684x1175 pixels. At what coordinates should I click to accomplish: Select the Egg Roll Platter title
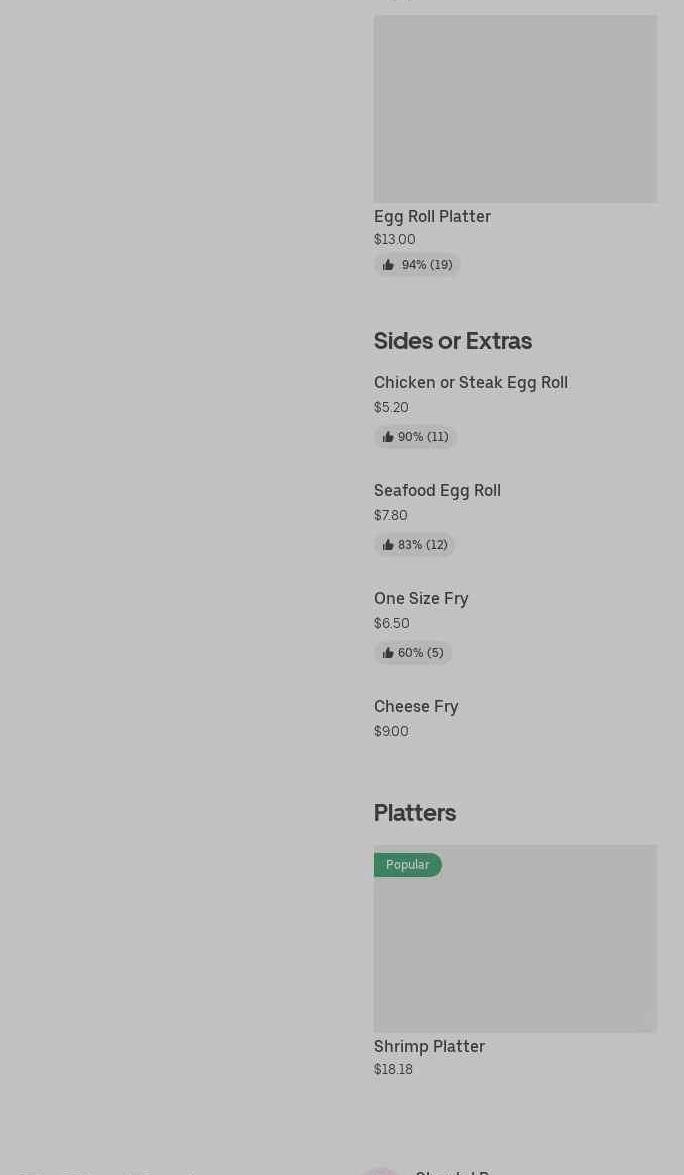(x=432, y=216)
